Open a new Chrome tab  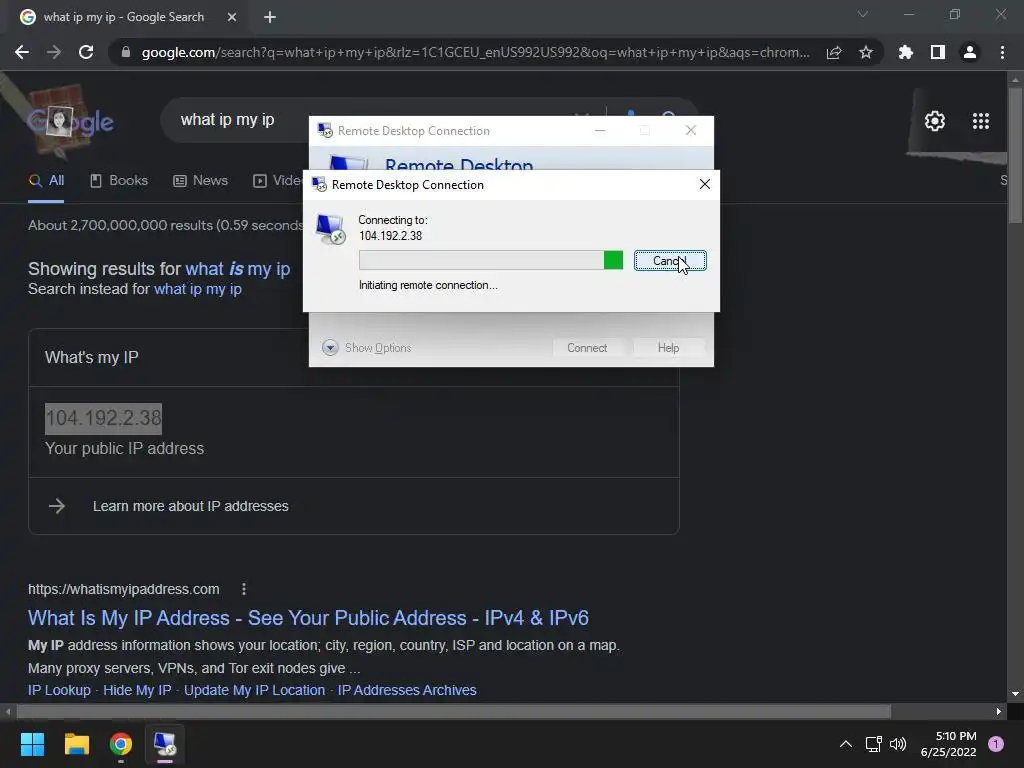click(270, 17)
